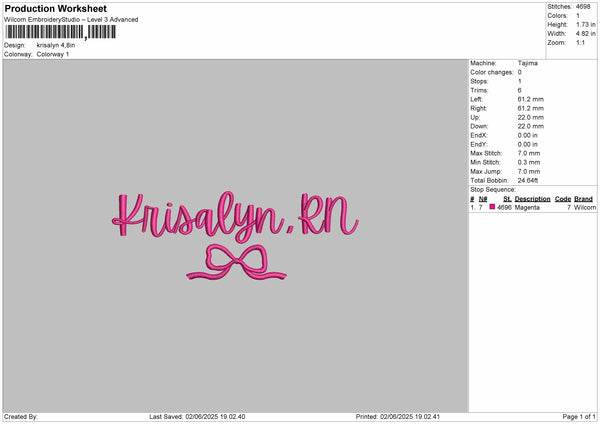The height and width of the screenshot is (424, 600).
Task: Click the 'Description' column header
Action: 532,199
